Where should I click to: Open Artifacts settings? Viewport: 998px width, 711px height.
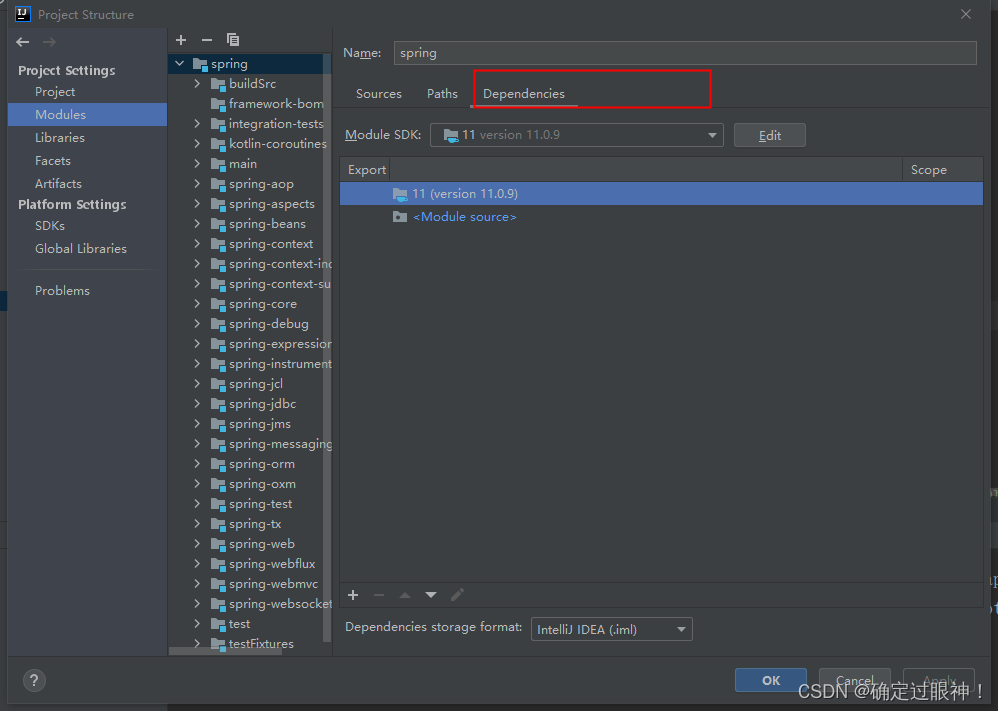58,183
